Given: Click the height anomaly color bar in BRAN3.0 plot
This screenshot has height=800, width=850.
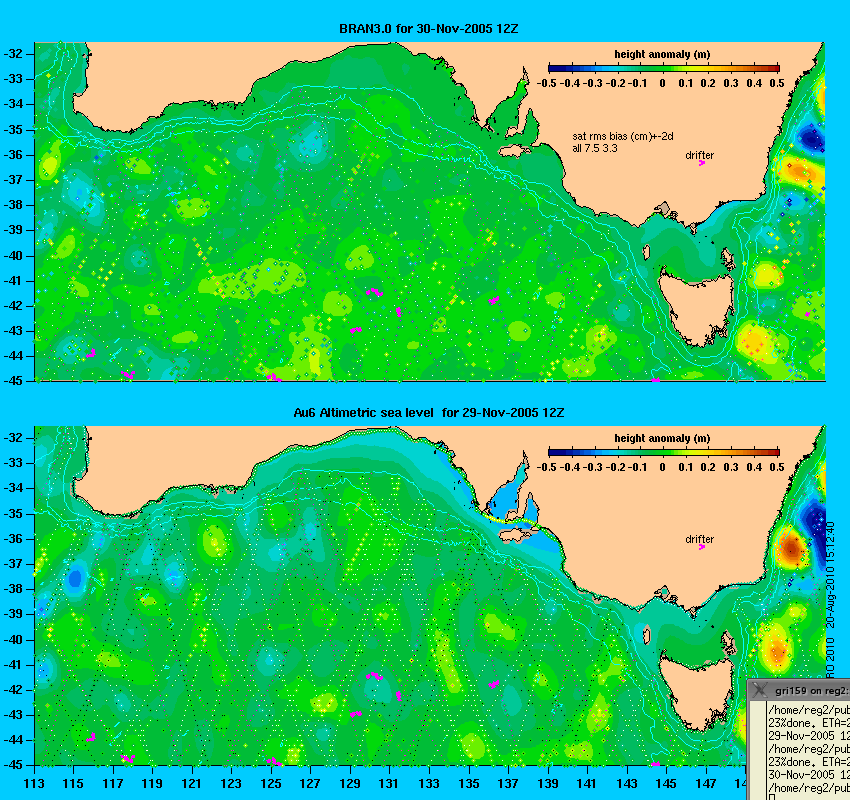Looking at the screenshot, I should [x=664, y=68].
